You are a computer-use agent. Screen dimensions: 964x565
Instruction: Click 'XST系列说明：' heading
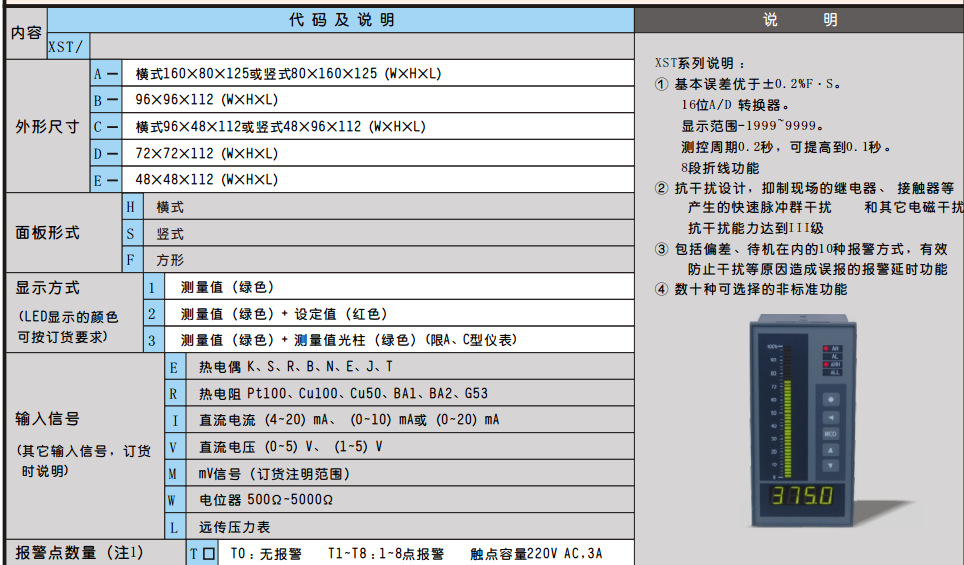(x=700, y=63)
